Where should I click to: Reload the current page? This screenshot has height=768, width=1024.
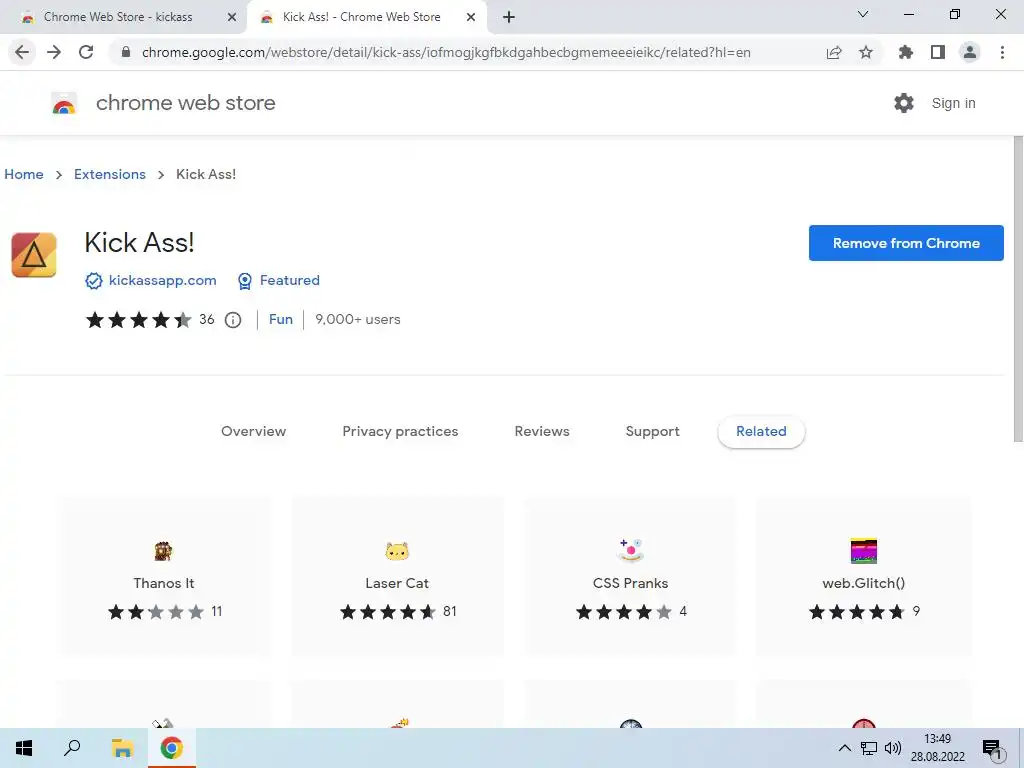86,52
